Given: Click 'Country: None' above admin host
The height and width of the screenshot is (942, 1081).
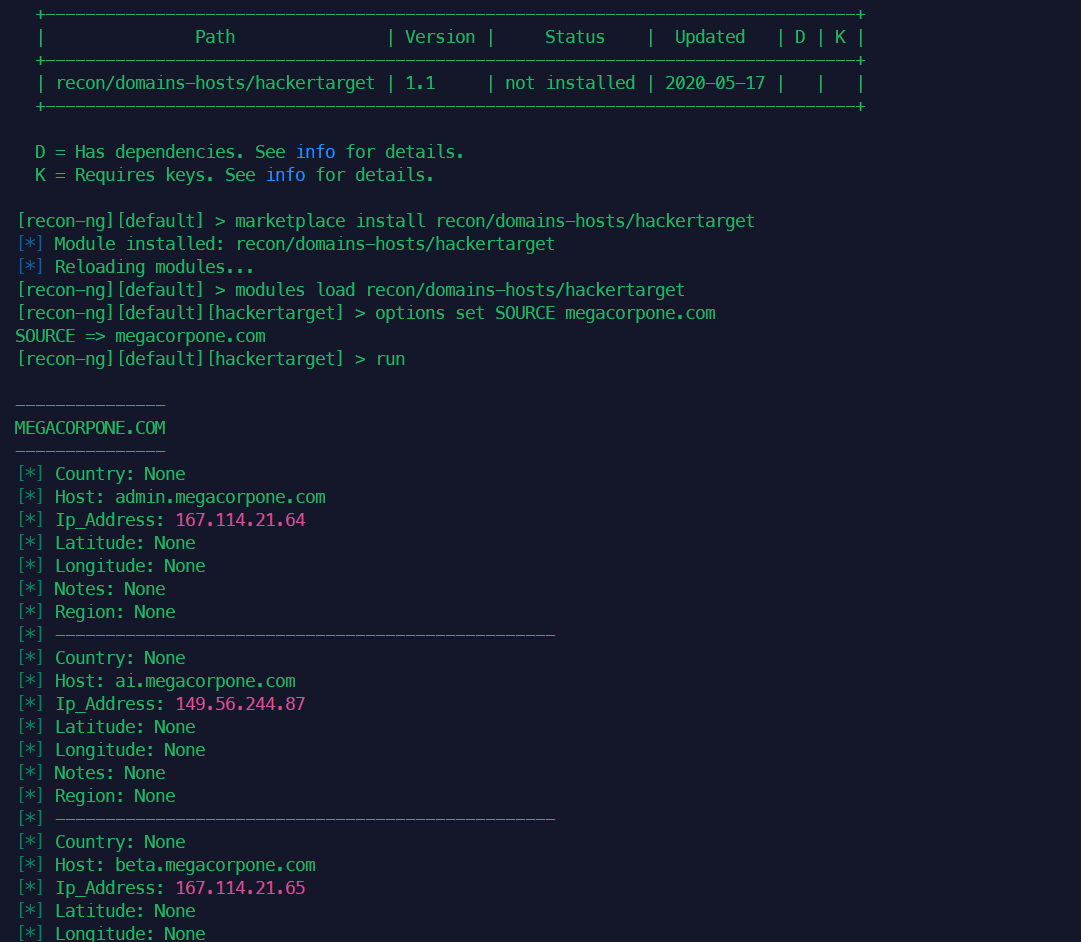Looking at the screenshot, I should (120, 474).
